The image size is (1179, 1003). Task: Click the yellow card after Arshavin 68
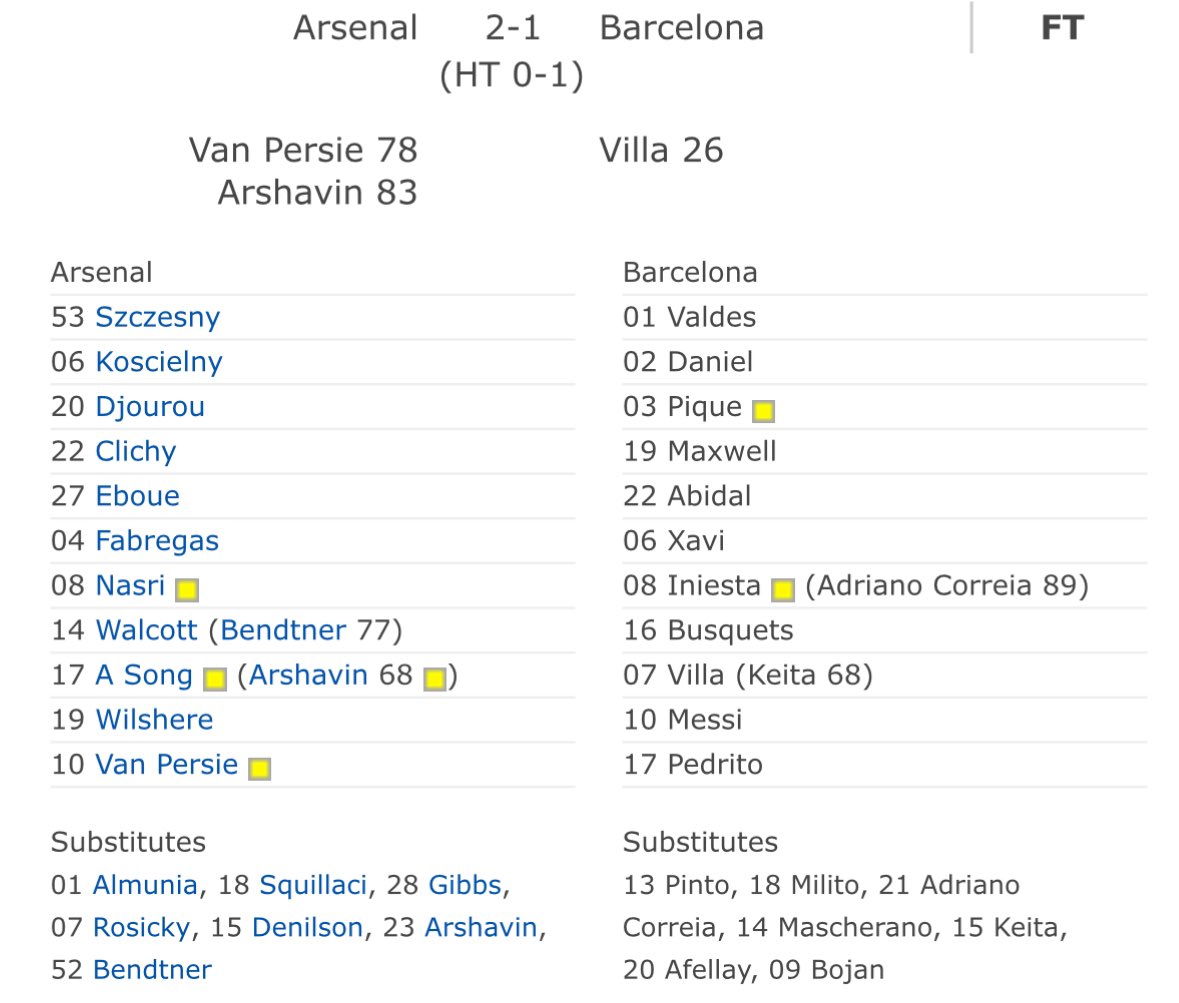click(x=435, y=679)
